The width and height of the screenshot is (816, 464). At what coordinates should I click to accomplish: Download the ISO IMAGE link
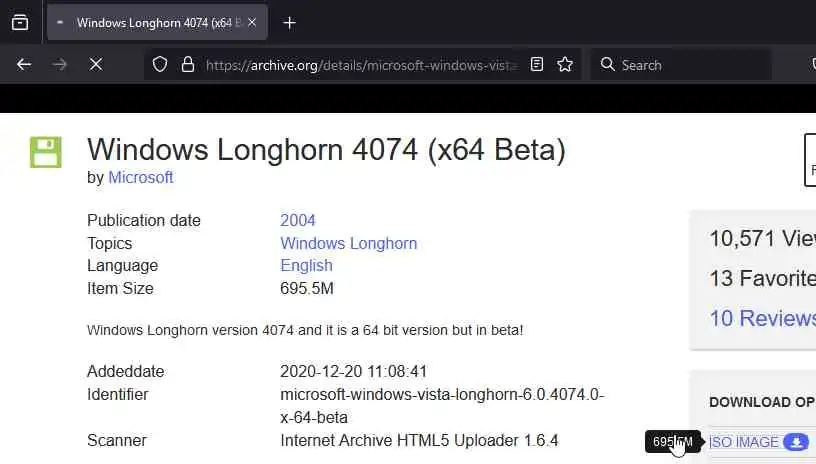coord(744,442)
